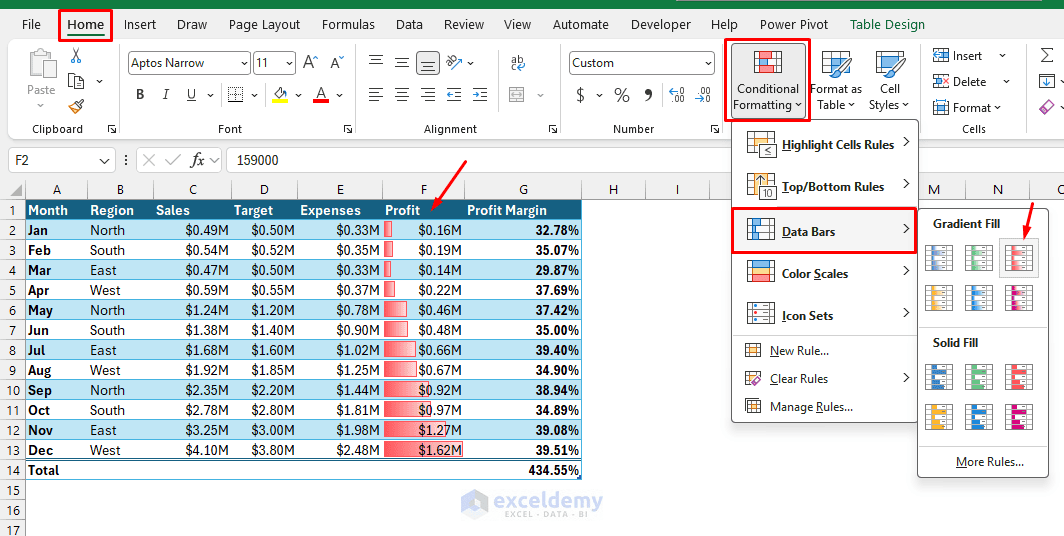Viewport: 1064px width, 536px height.
Task: Open Cell Styles gallery
Action: pos(889,81)
